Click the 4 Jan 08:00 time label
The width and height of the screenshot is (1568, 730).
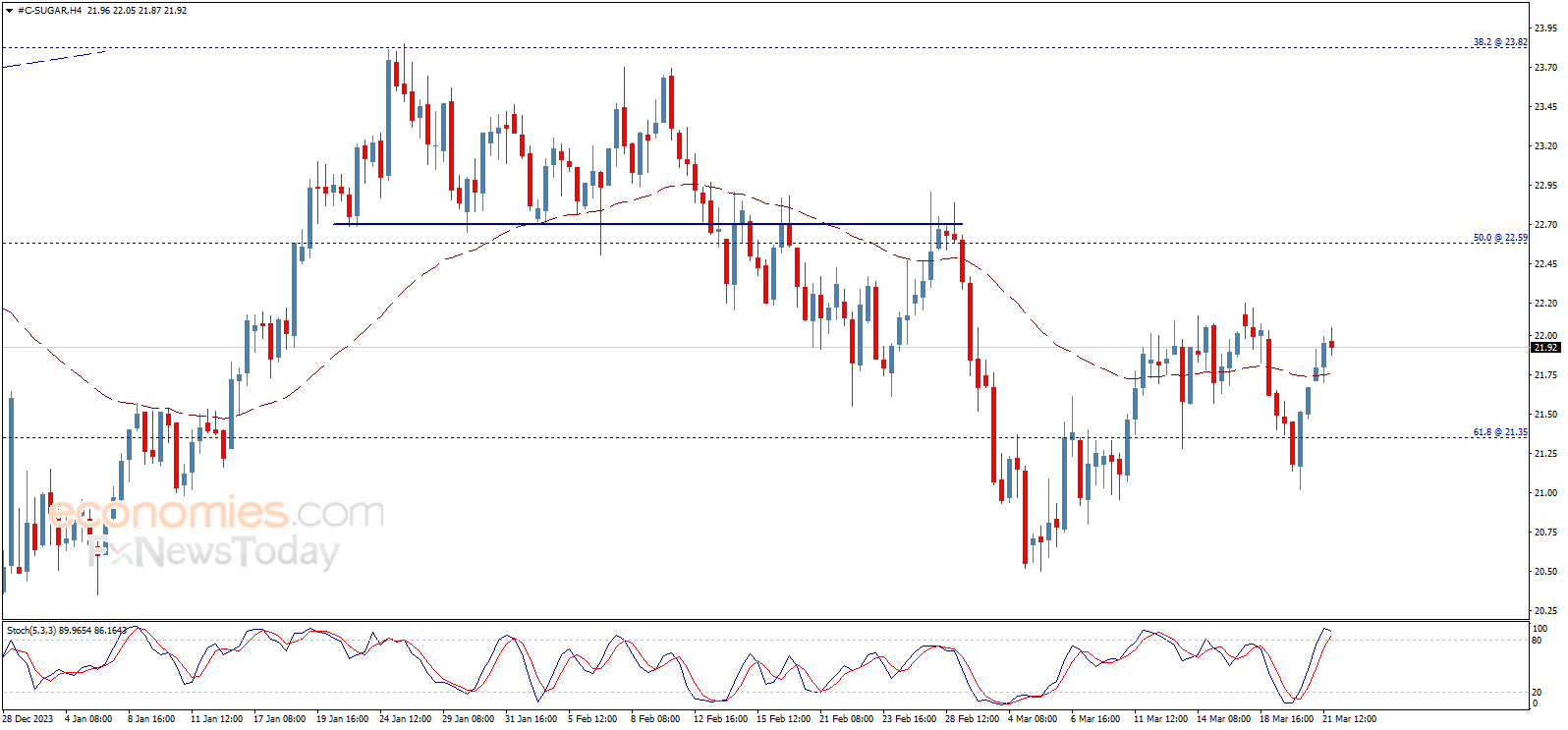(88, 719)
